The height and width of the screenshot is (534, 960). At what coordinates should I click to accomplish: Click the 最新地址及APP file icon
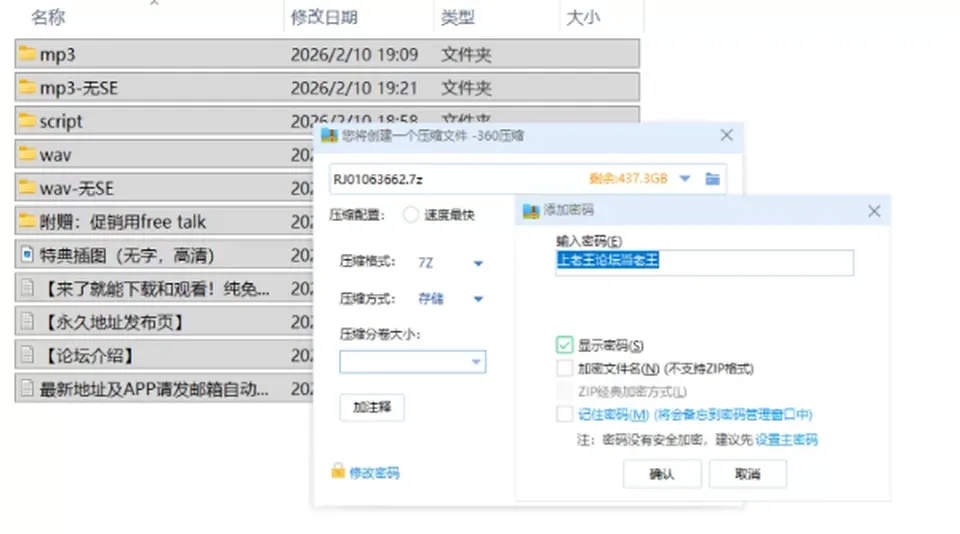click(27, 388)
